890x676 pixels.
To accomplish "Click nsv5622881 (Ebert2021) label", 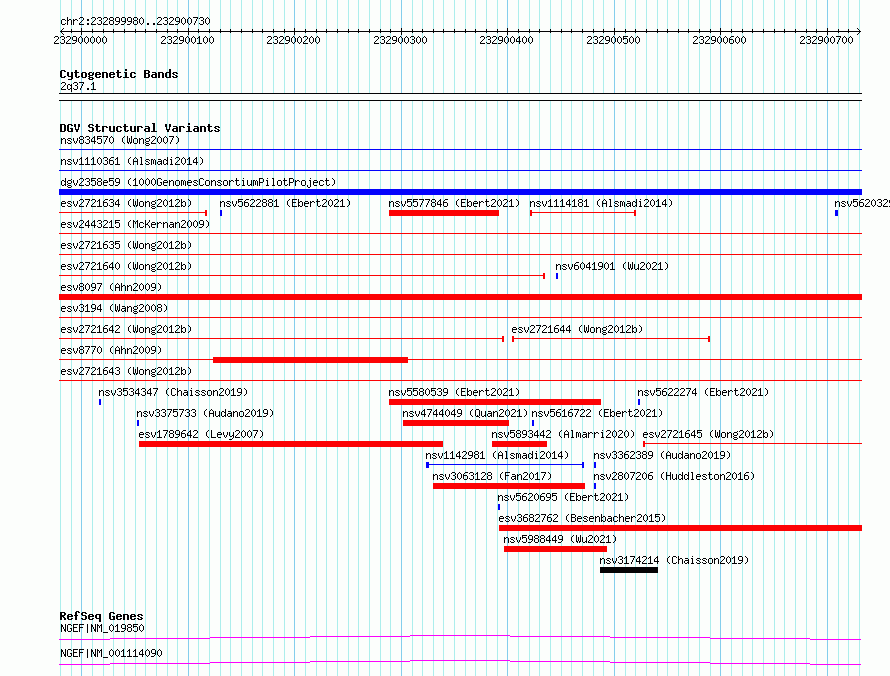I will click(285, 203).
